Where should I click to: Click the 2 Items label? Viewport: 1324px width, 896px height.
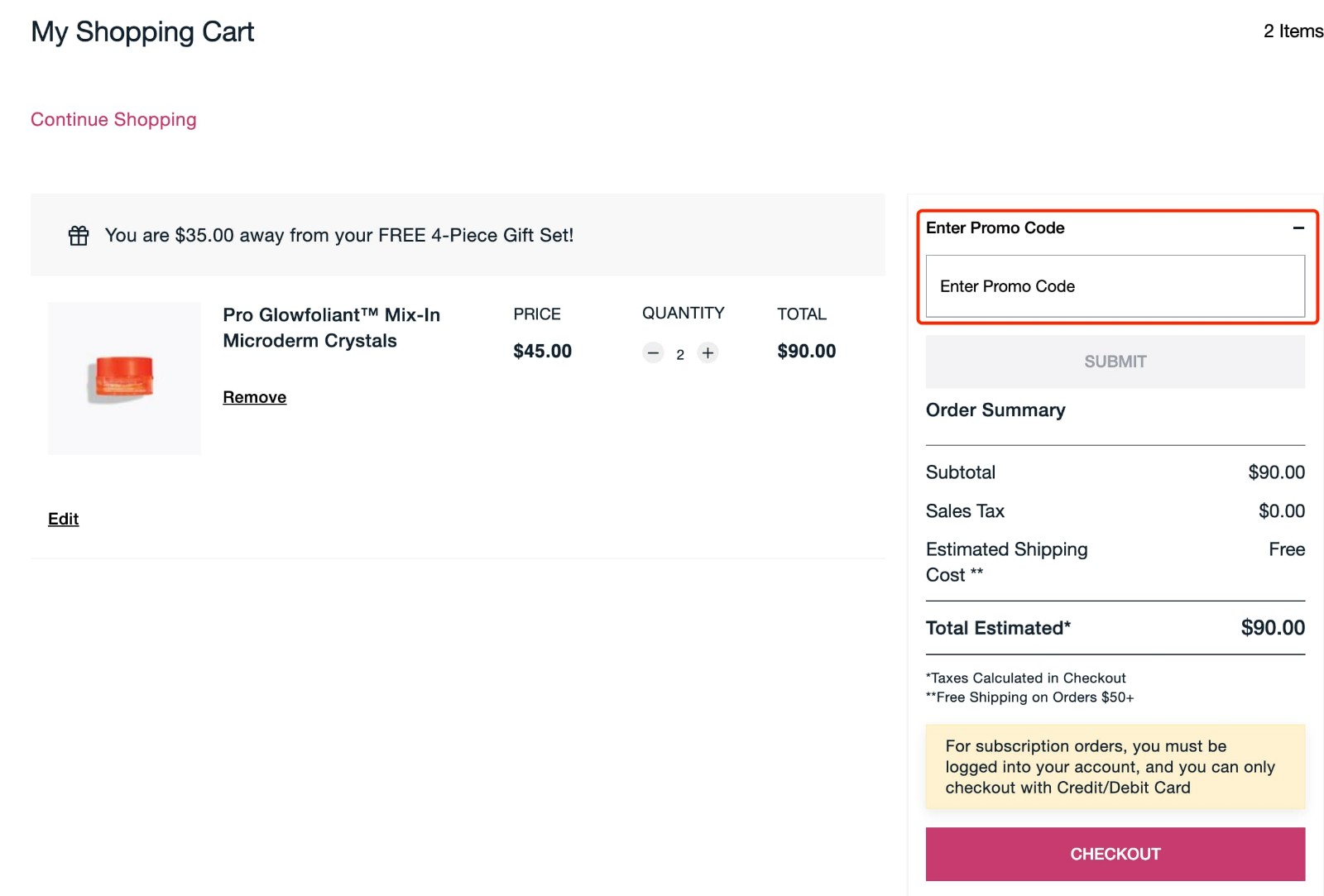click(x=1293, y=31)
